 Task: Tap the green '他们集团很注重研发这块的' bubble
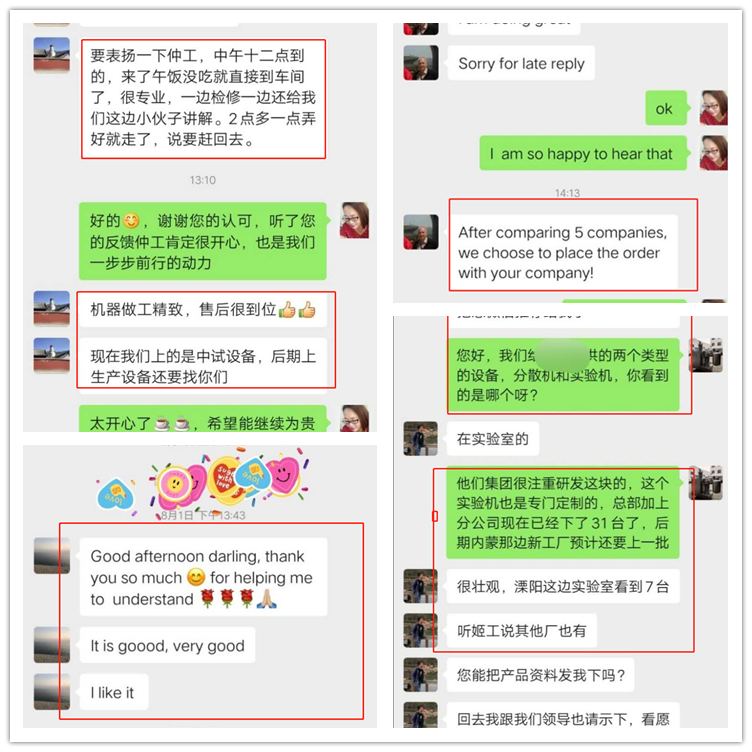click(563, 513)
